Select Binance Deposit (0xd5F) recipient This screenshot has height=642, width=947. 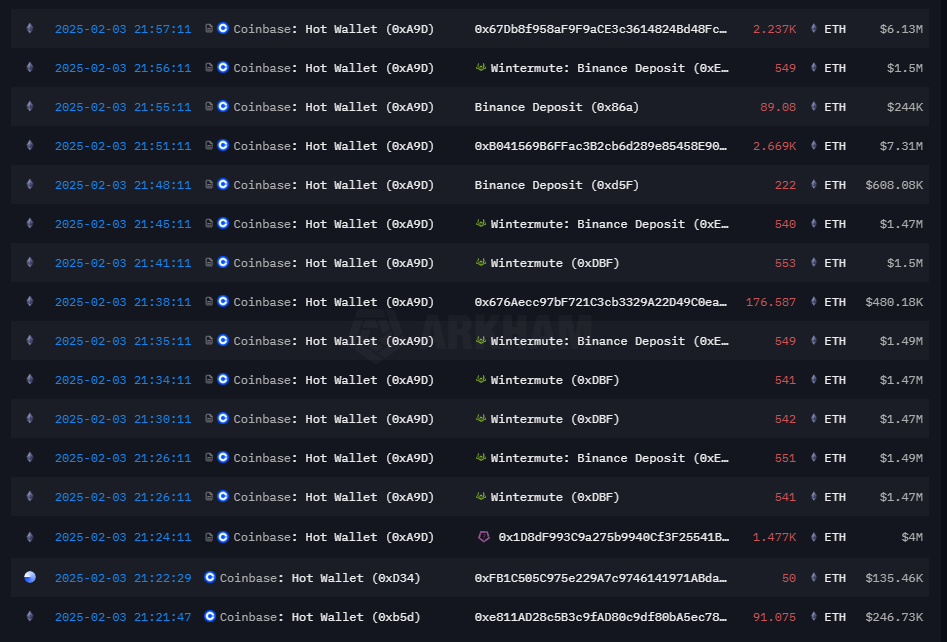click(x=557, y=185)
